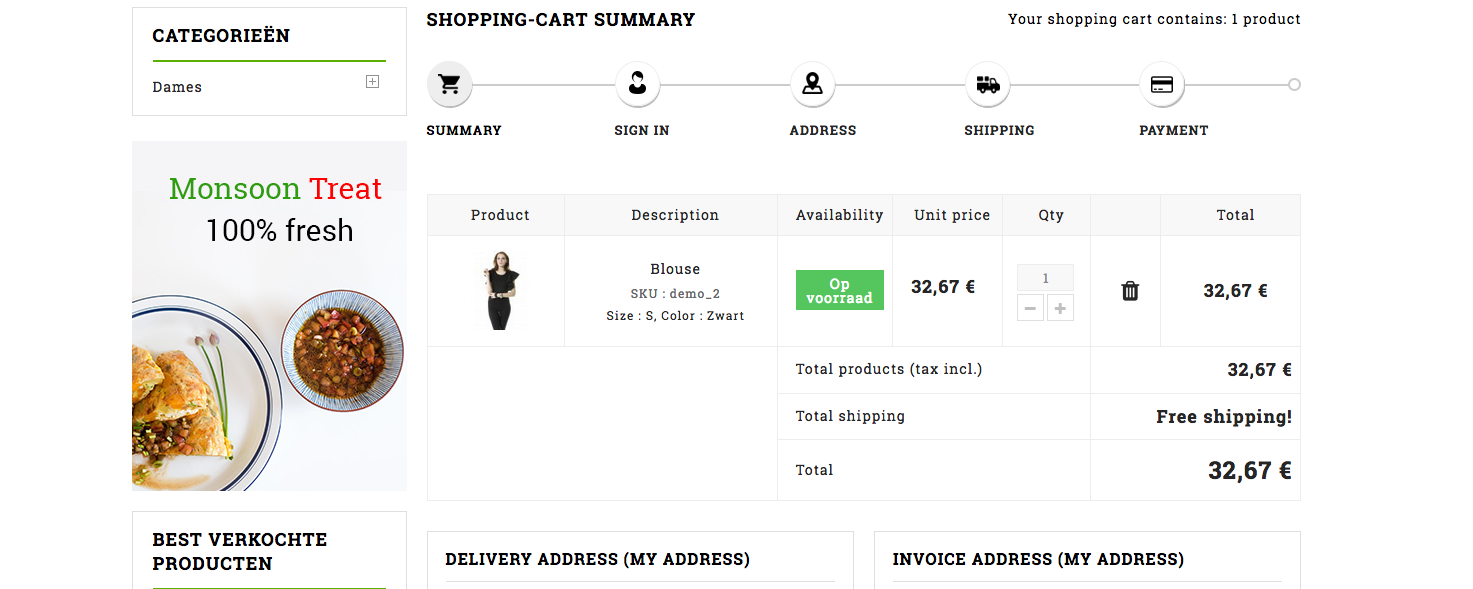Click the Shipping truck icon

point(987,85)
